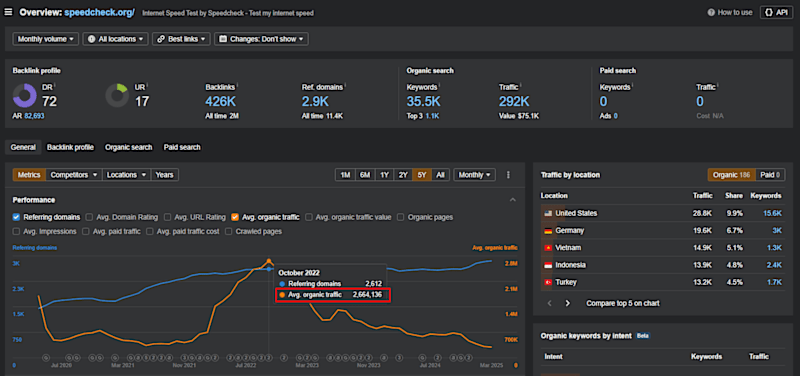Screen dimensions: 800x376
Task: Open the Locations dropdown in chart toolbar
Action: 127,174
